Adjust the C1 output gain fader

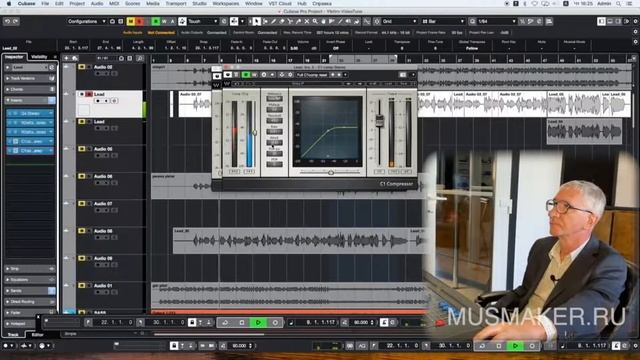click(x=380, y=120)
